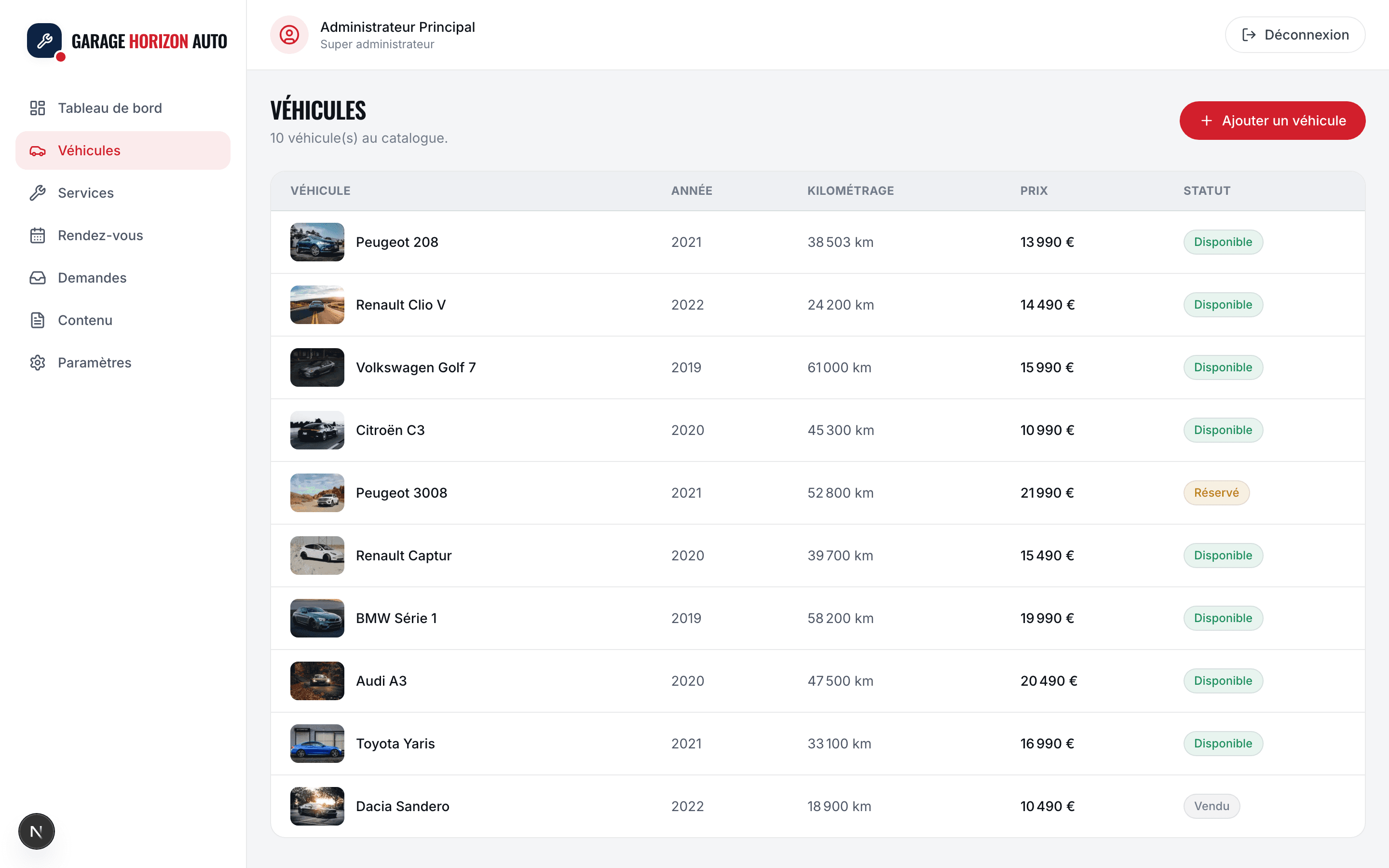Screen dimensions: 1389x868
Task: Open the Contenu menu entry
Action: tap(123, 320)
